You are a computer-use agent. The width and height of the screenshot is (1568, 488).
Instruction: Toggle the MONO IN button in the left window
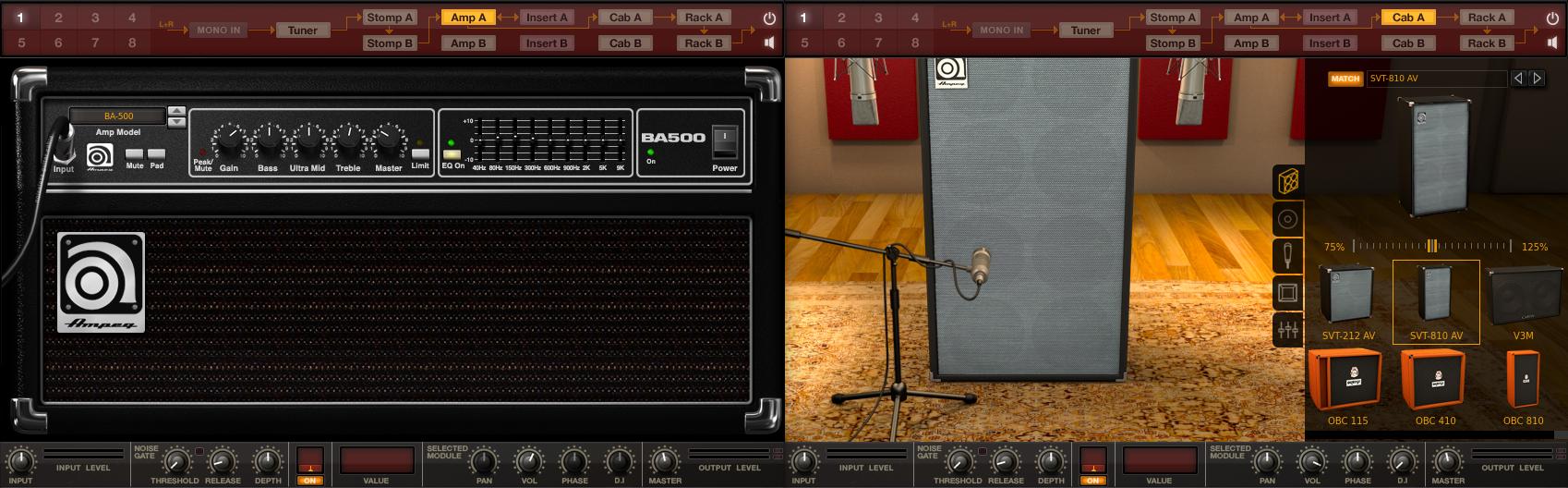pyautogui.click(x=218, y=30)
